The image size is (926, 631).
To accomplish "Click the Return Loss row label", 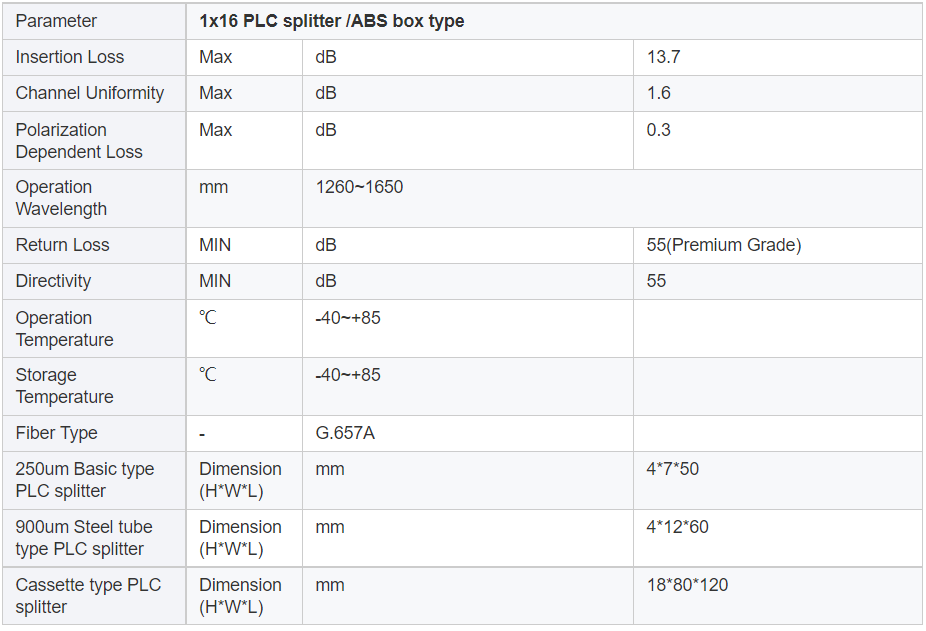I will 62,245.
